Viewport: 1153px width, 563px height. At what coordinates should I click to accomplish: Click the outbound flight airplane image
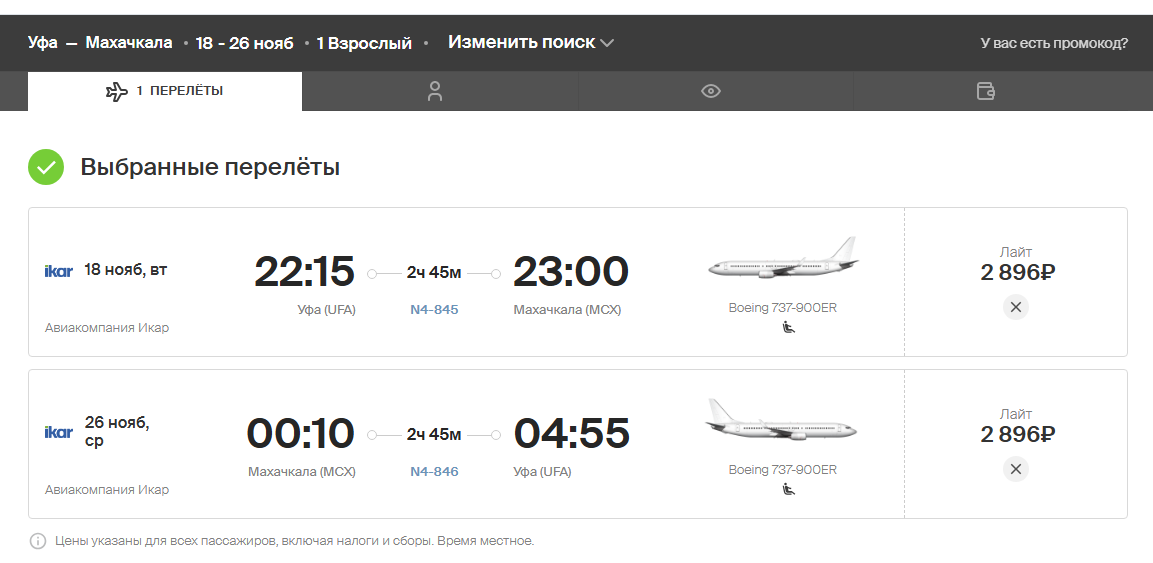(x=783, y=259)
